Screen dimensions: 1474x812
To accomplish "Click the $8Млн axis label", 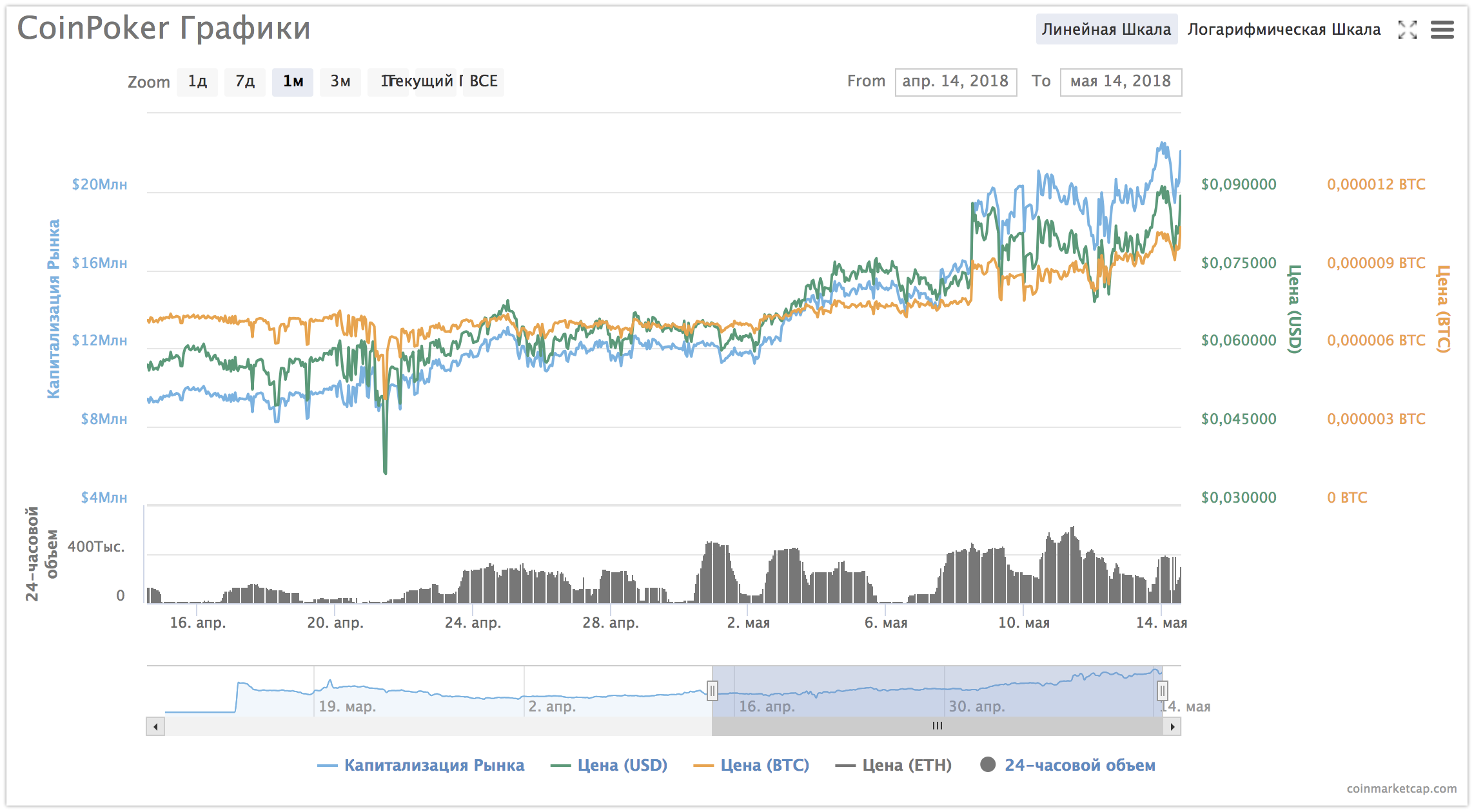I will 104,419.
